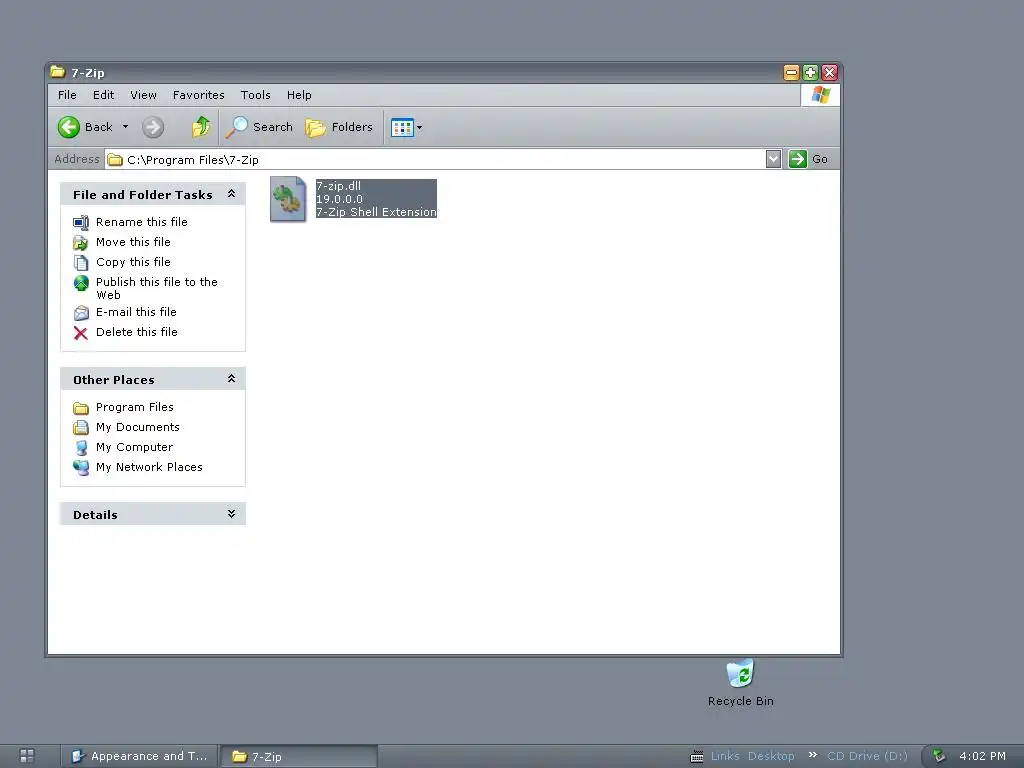Click the Links toolbar on taskbar
Image resolution: width=1024 pixels, height=768 pixels.
(725, 756)
